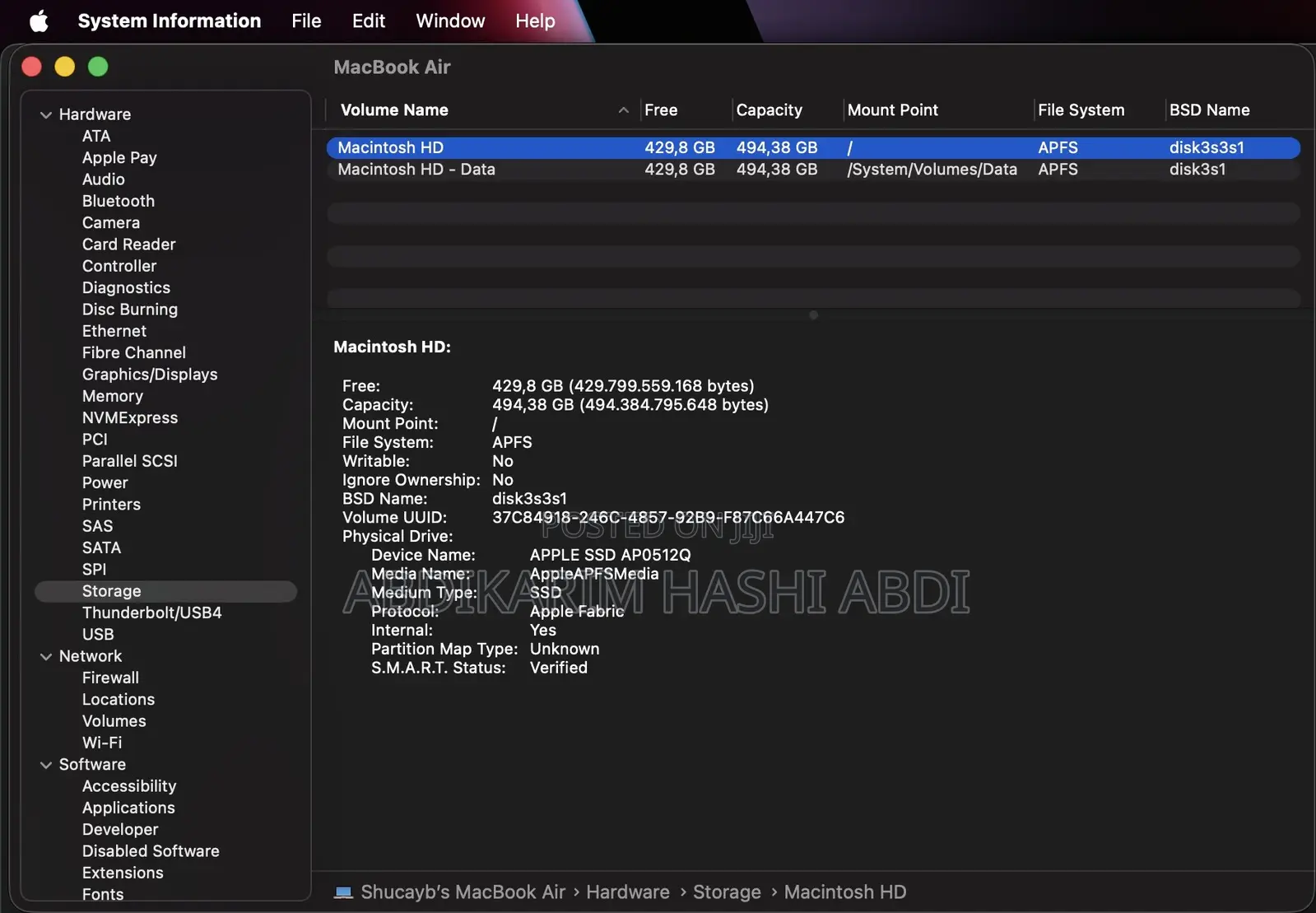Screen dimensions: 1316x913
Task: Collapse the Software section chevron
Action: 46,765
